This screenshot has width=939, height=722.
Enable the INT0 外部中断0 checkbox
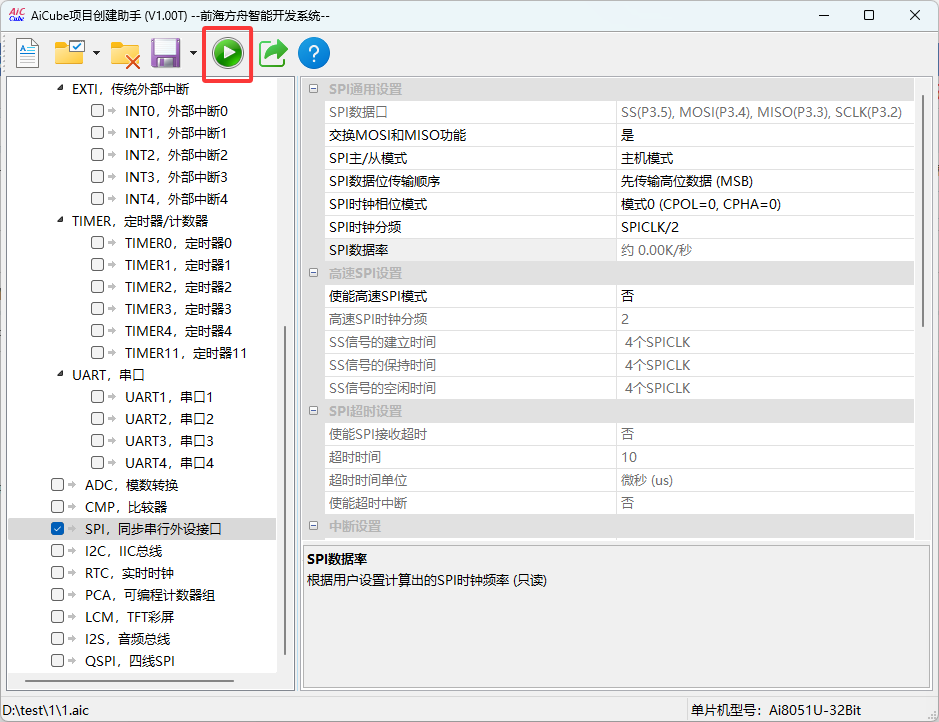point(97,111)
